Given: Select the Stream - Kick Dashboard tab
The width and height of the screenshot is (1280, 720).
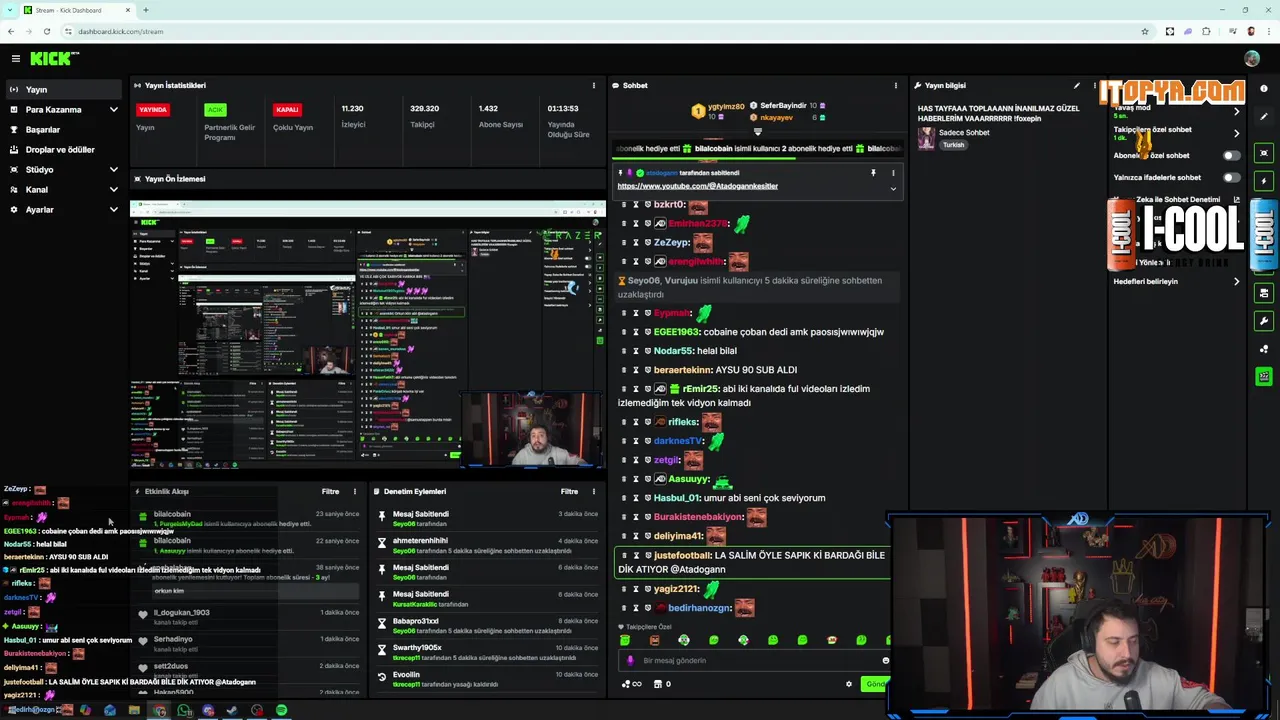Looking at the screenshot, I should 76,10.
